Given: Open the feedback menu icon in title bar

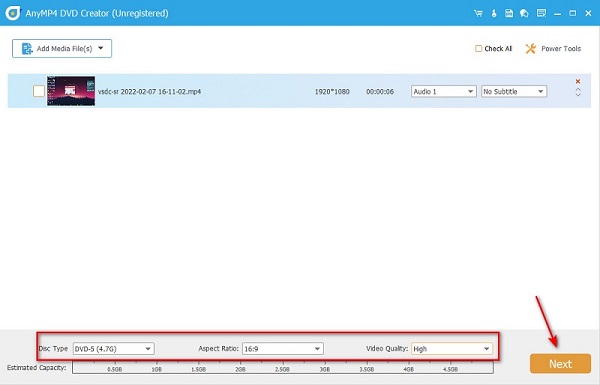Looking at the screenshot, I should coord(541,13).
